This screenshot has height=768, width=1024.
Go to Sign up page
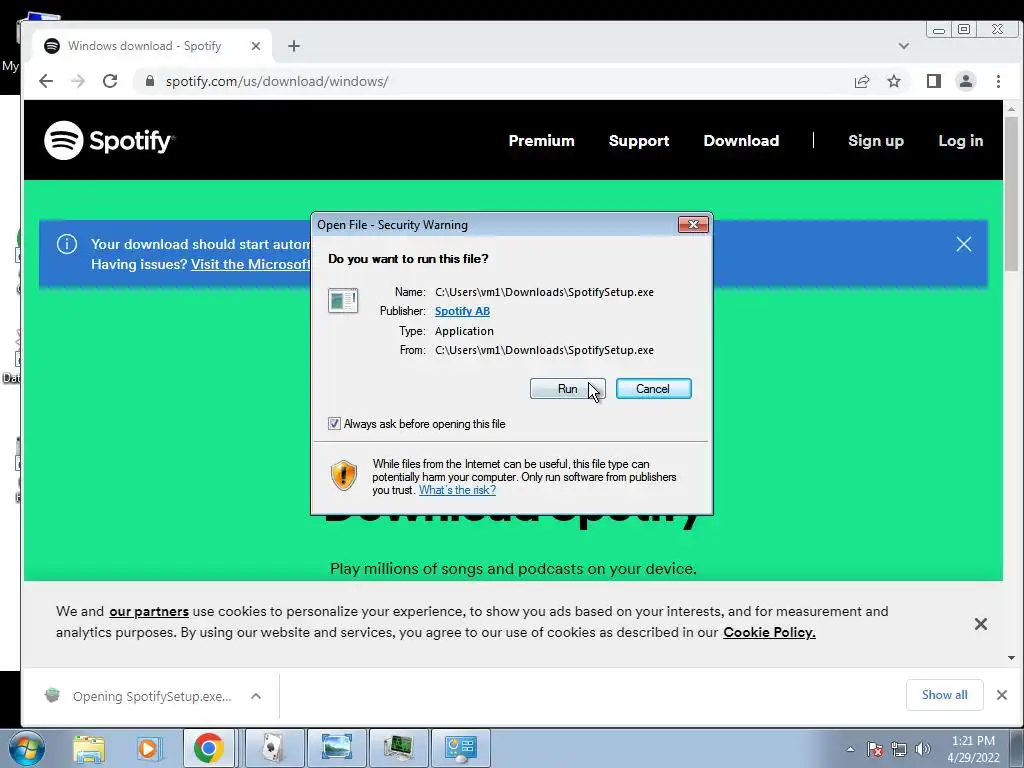click(876, 140)
